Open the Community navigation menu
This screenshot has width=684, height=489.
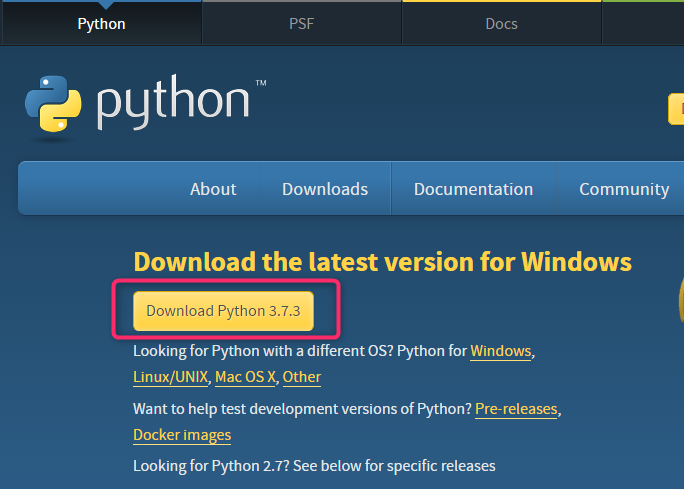(x=624, y=189)
